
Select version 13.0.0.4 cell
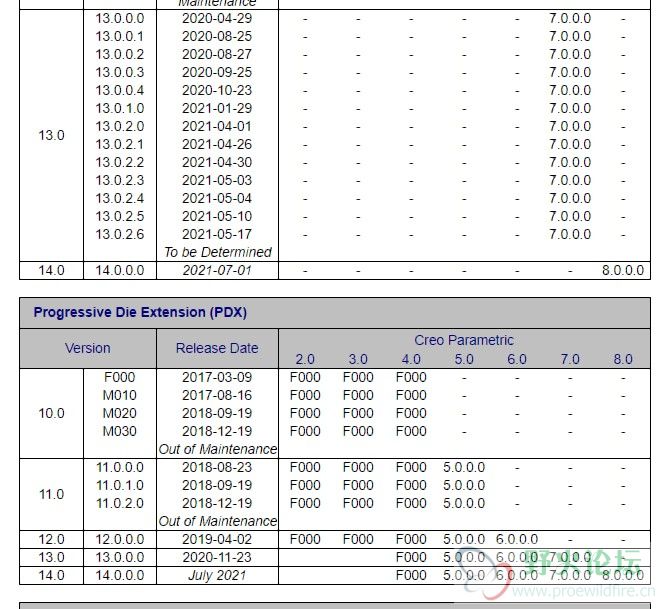click(120, 91)
